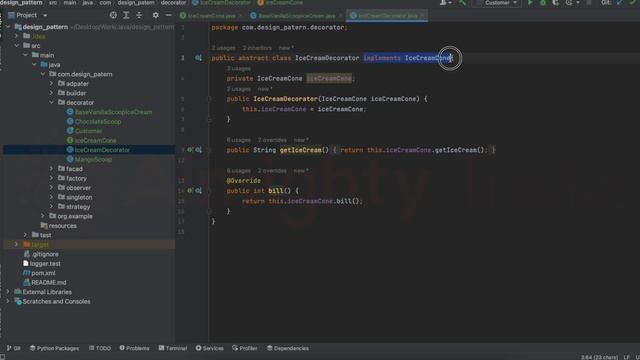Open logger.test file
This screenshot has height=360, width=640.
(42, 263)
